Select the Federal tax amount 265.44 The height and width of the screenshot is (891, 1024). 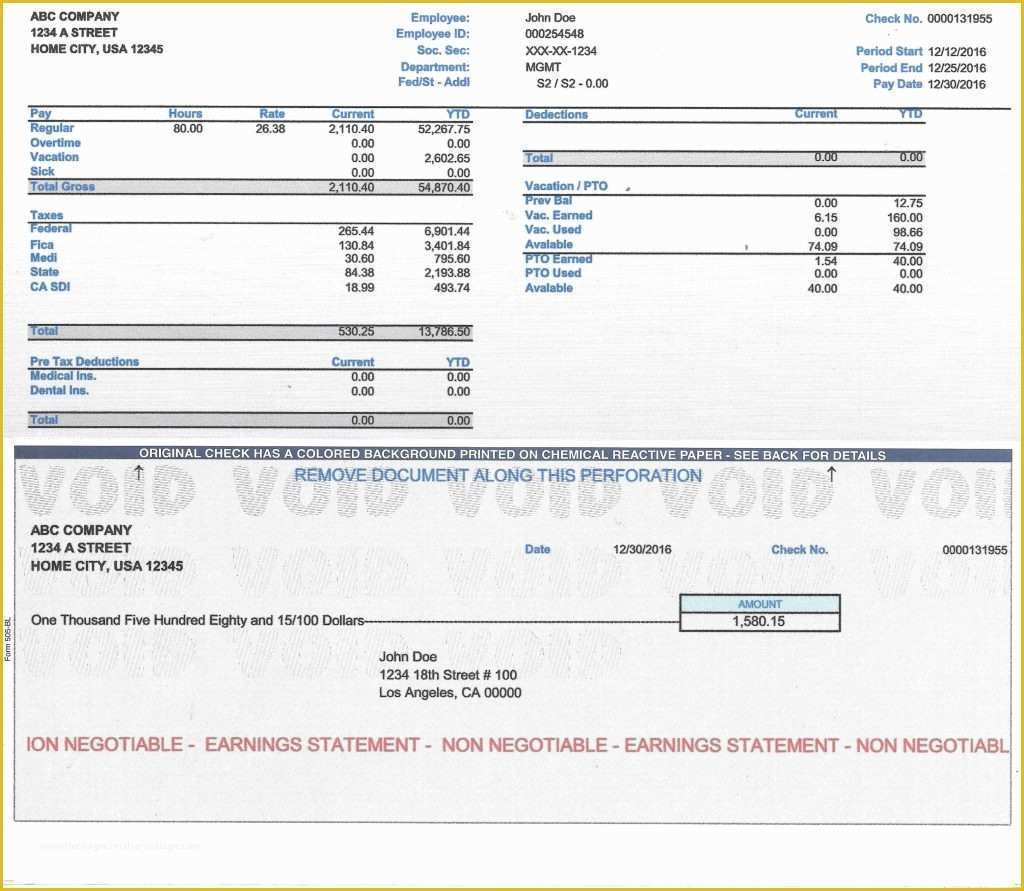pyautogui.click(x=365, y=228)
